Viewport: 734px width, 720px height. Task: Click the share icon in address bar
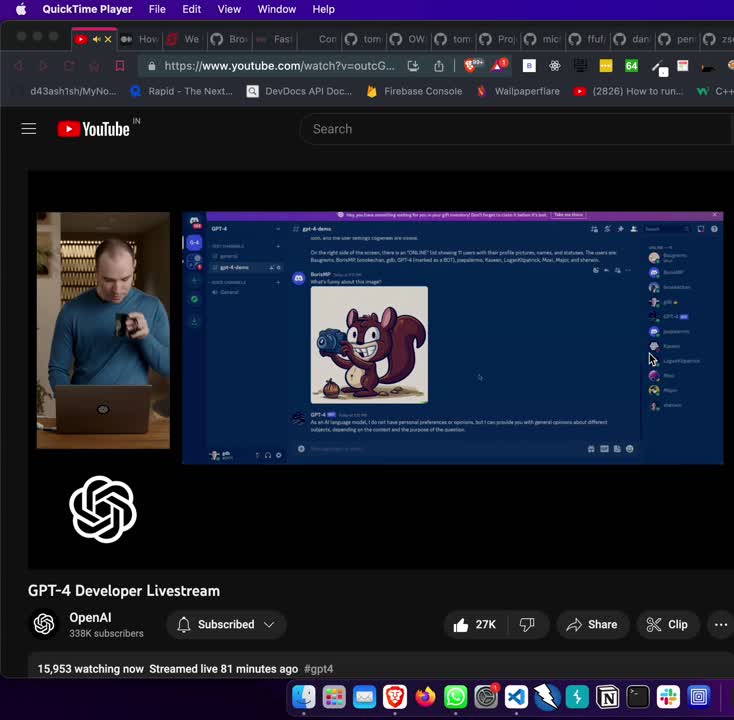[x=439, y=66]
